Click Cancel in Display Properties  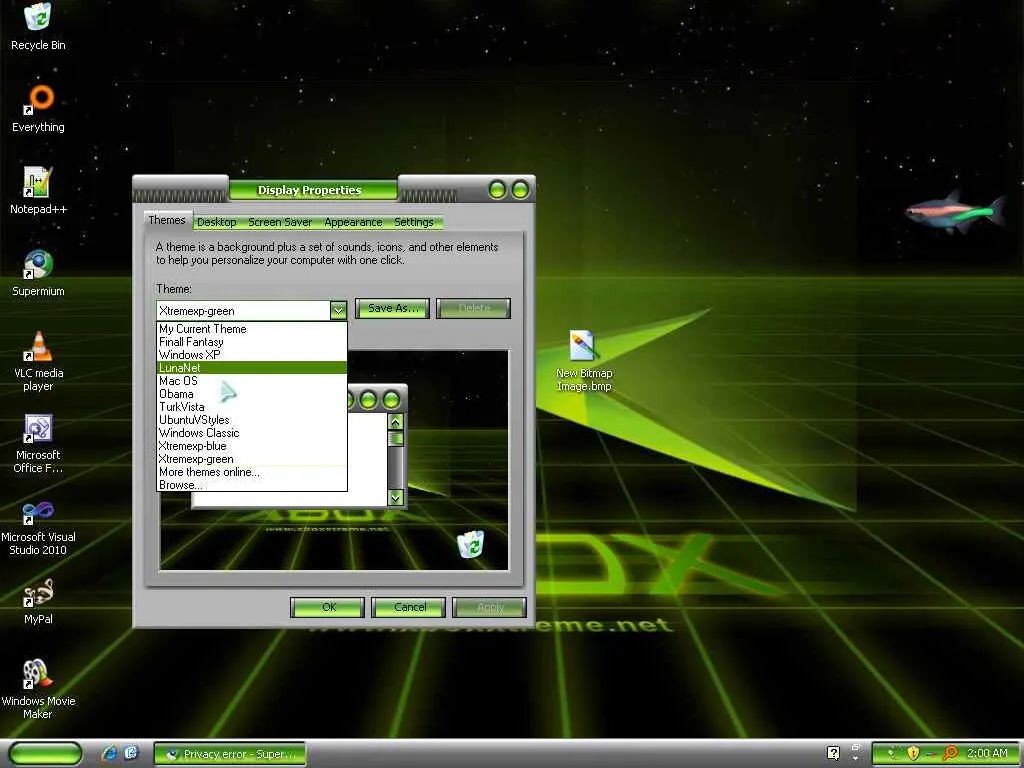(x=409, y=607)
